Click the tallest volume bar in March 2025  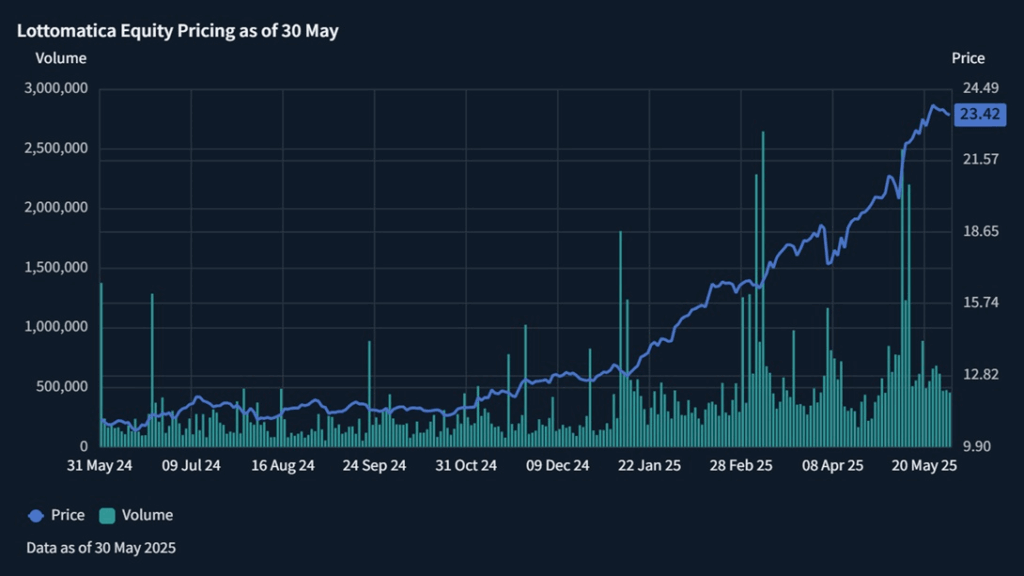tap(763, 289)
